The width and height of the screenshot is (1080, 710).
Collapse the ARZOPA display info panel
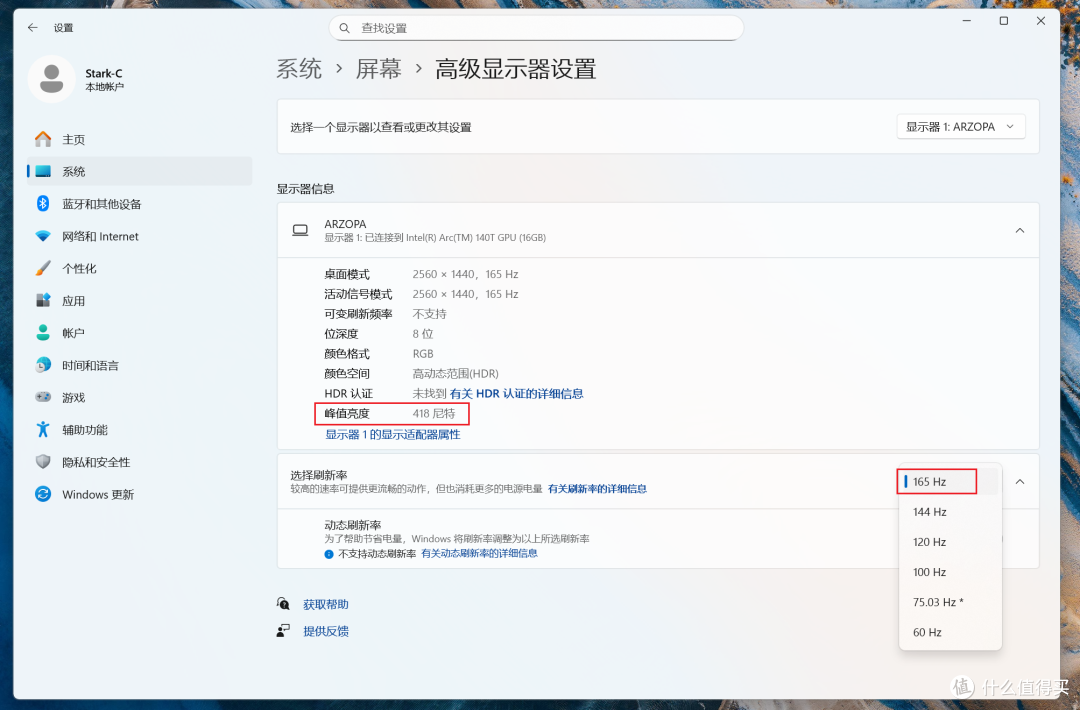pos(1020,230)
